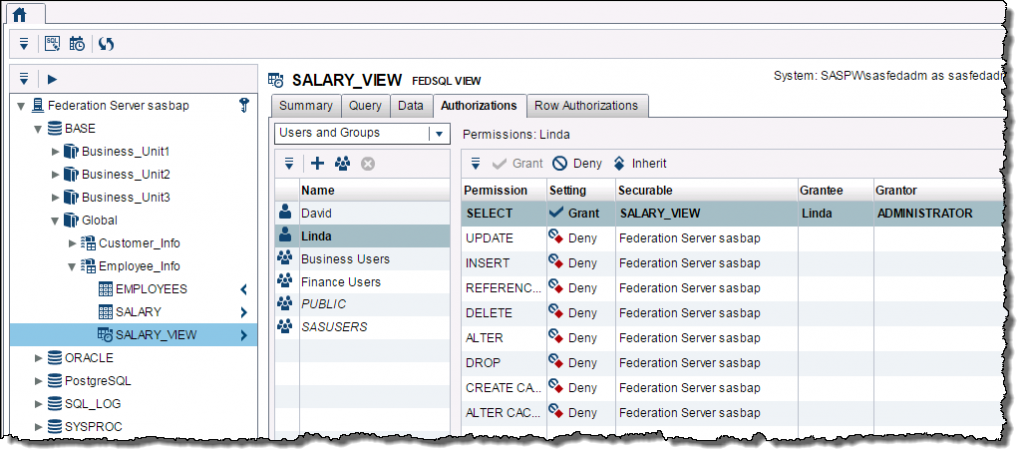Select the UPDATE permission row
Image resolution: width=1024 pixels, height=456 pixels.
pos(490,238)
